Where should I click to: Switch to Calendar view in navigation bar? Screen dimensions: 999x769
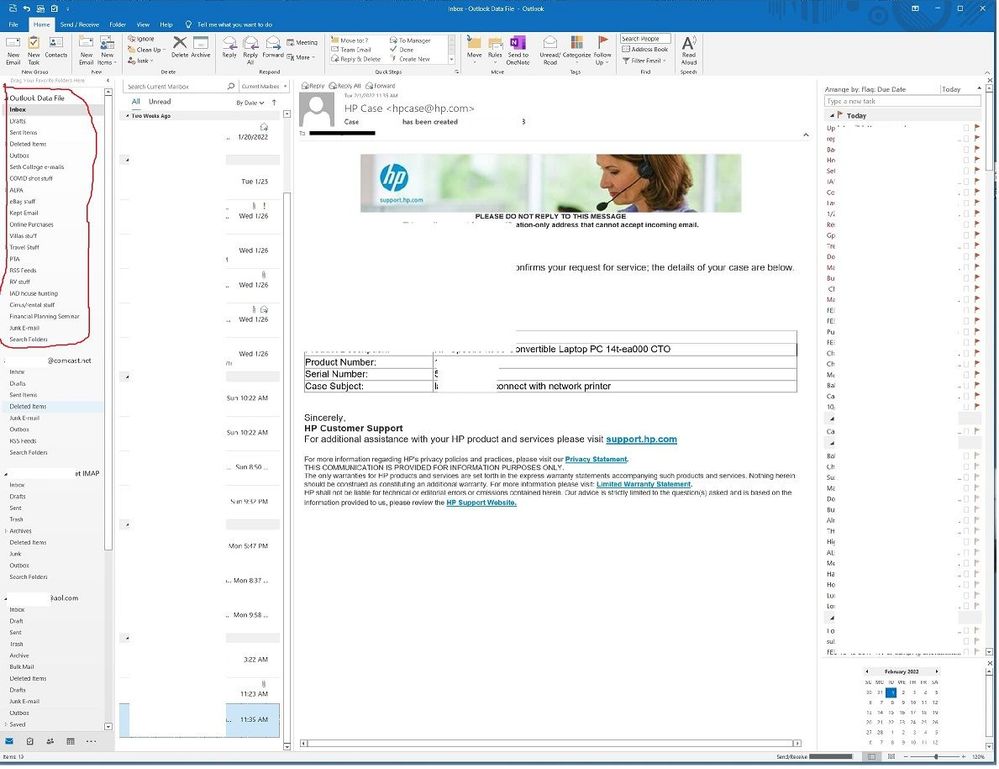(70, 741)
